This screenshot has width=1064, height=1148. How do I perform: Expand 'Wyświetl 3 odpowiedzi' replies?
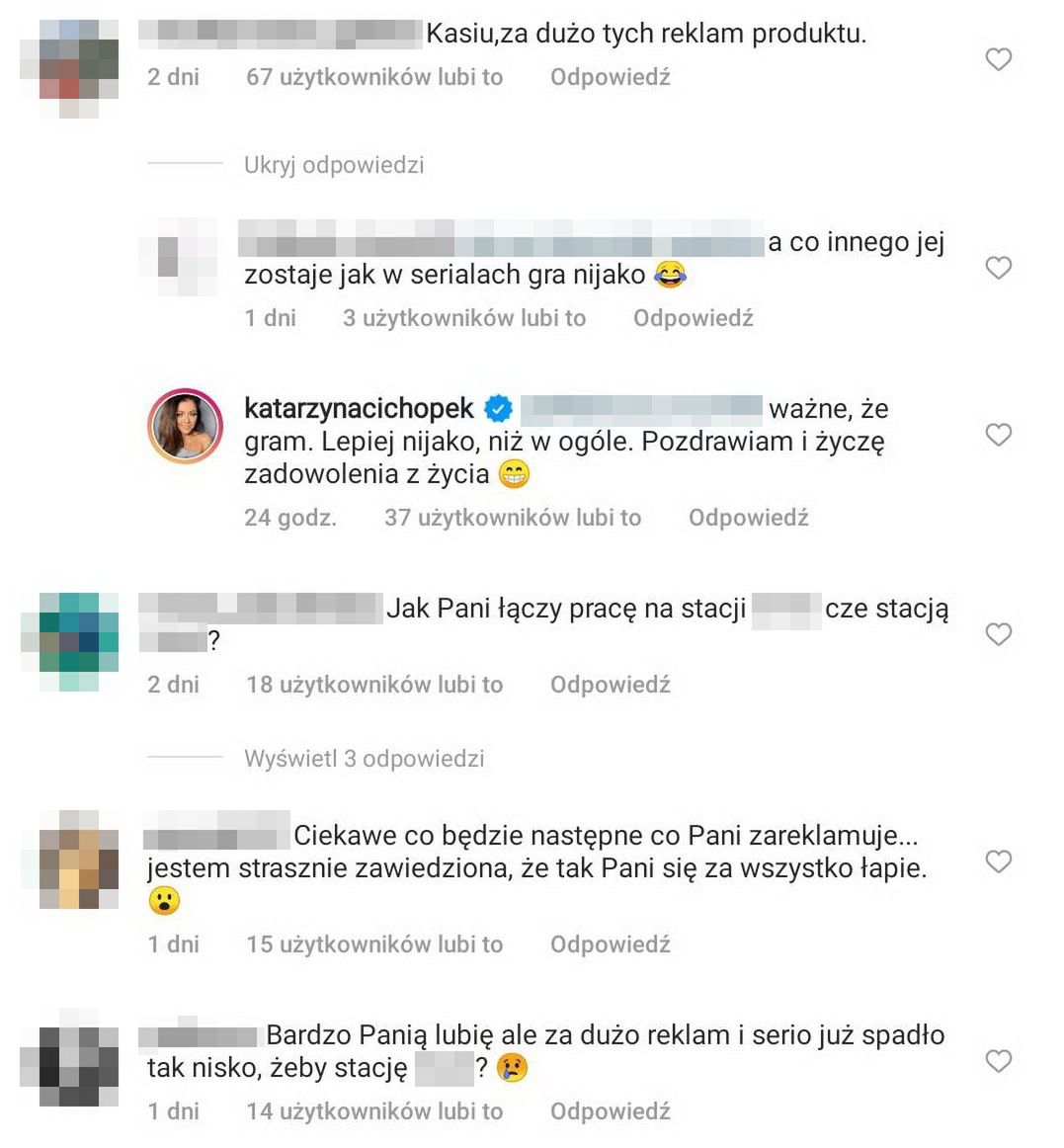pyautogui.click(x=364, y=759)
